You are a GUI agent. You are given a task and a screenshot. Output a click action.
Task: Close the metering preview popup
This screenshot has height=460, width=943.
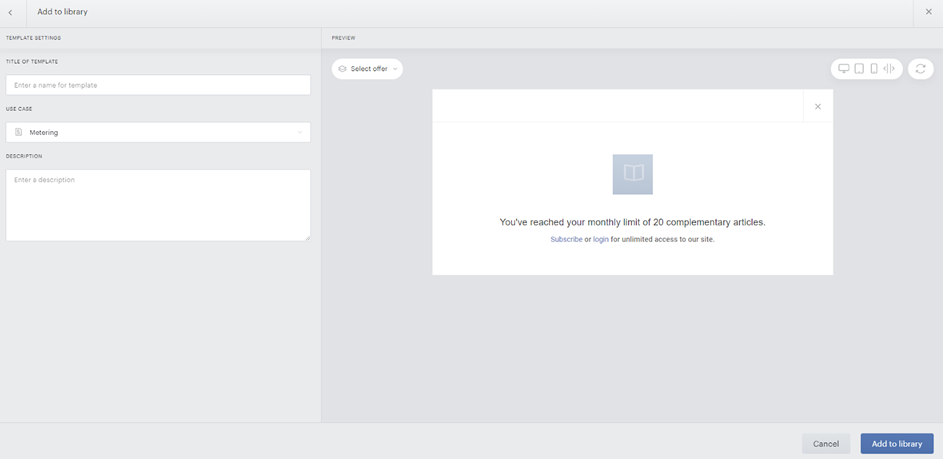[x=818, y=106]
